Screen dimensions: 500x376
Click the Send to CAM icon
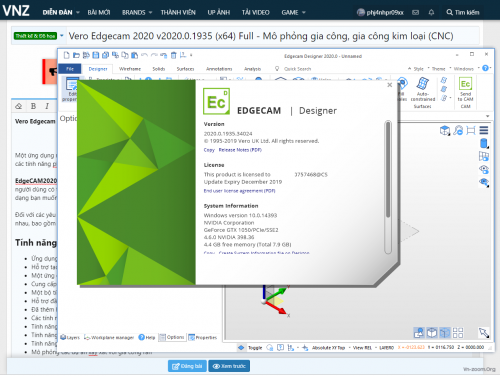[465, 83]
